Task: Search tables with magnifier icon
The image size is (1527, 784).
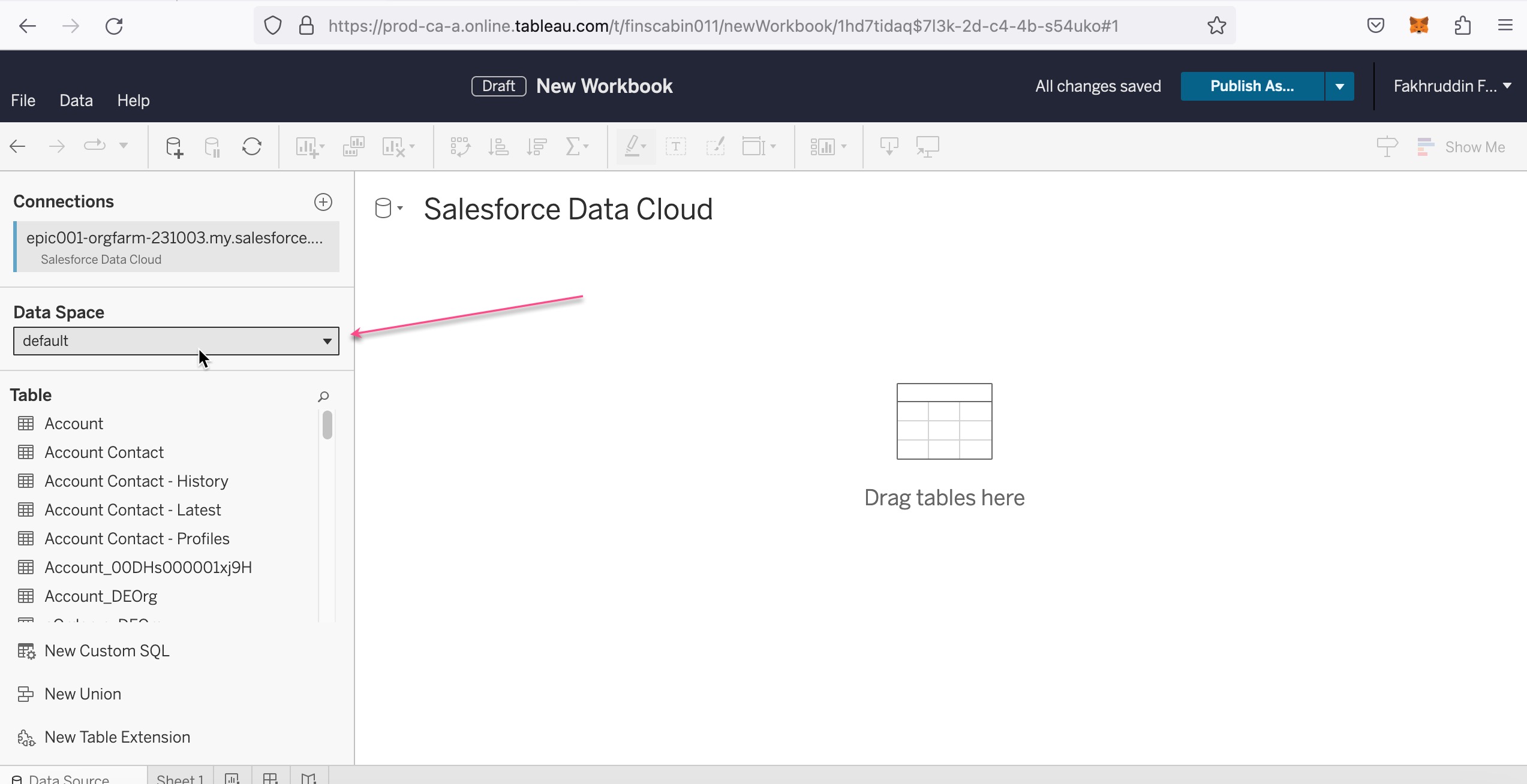Action: click(x=323, y=396)
